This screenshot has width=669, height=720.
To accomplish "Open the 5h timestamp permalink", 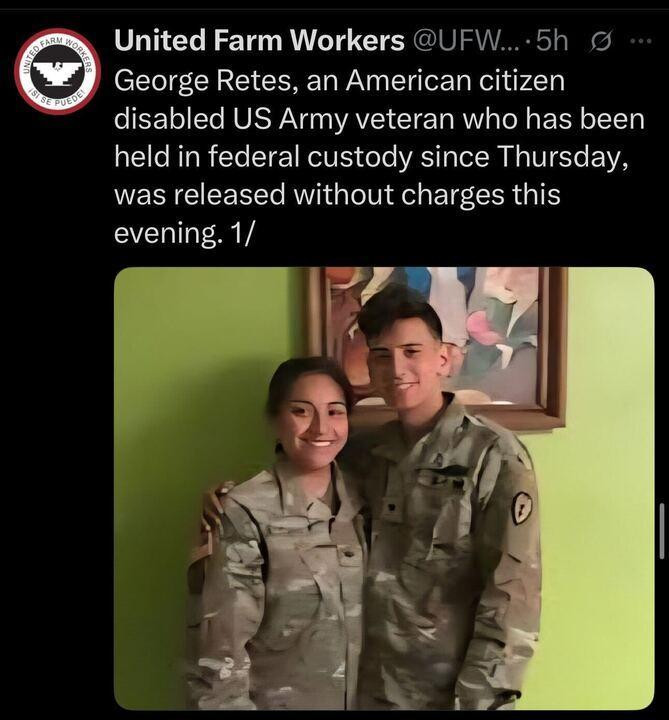I will point(551,41).
